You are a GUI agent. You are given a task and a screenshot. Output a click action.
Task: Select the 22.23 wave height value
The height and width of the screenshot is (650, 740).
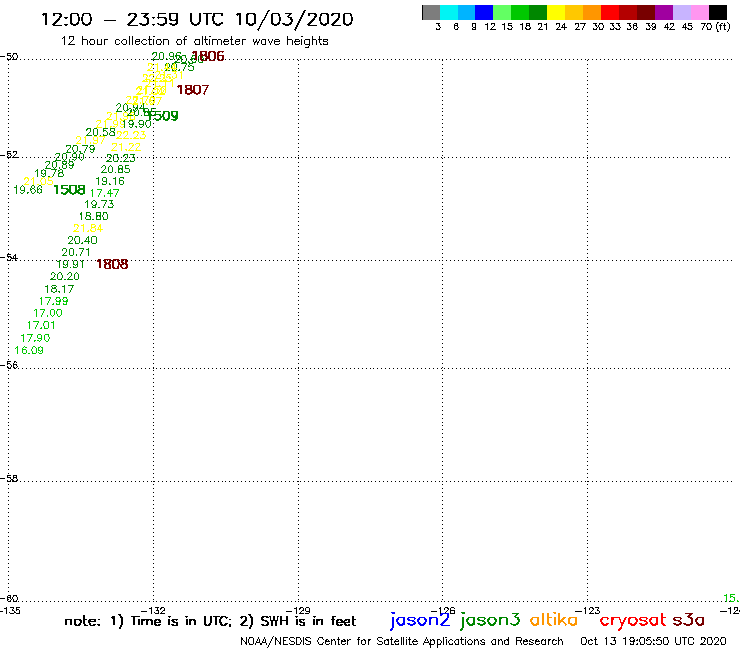point(131,135)
